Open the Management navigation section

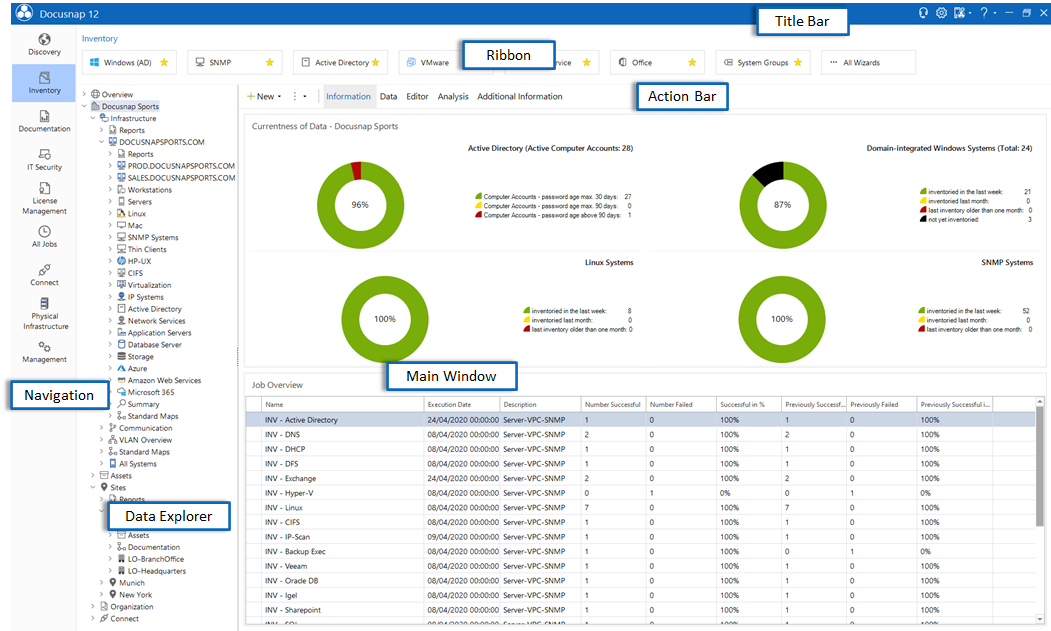click(x=44, y=351)
